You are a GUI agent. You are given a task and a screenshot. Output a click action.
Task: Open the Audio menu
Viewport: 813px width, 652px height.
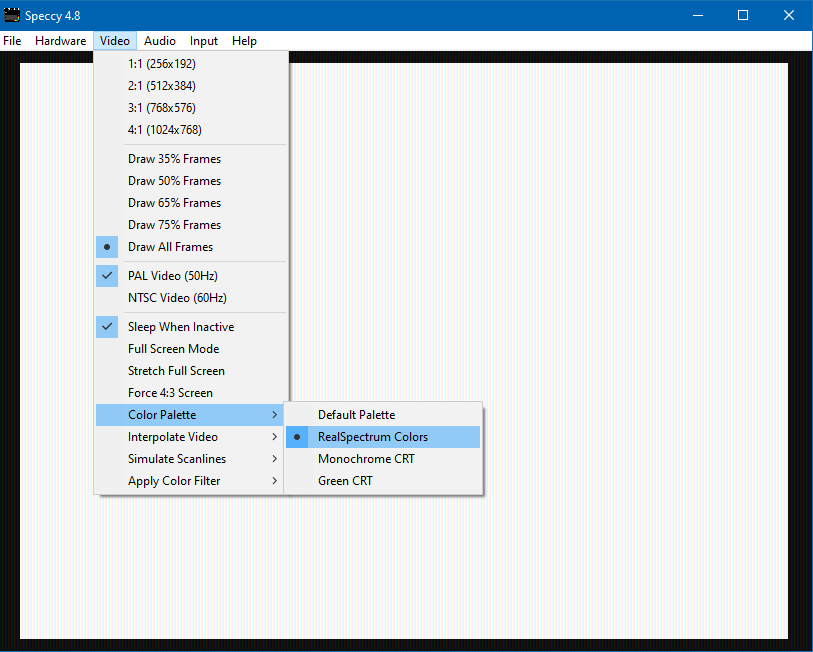[x=159, y=41]
